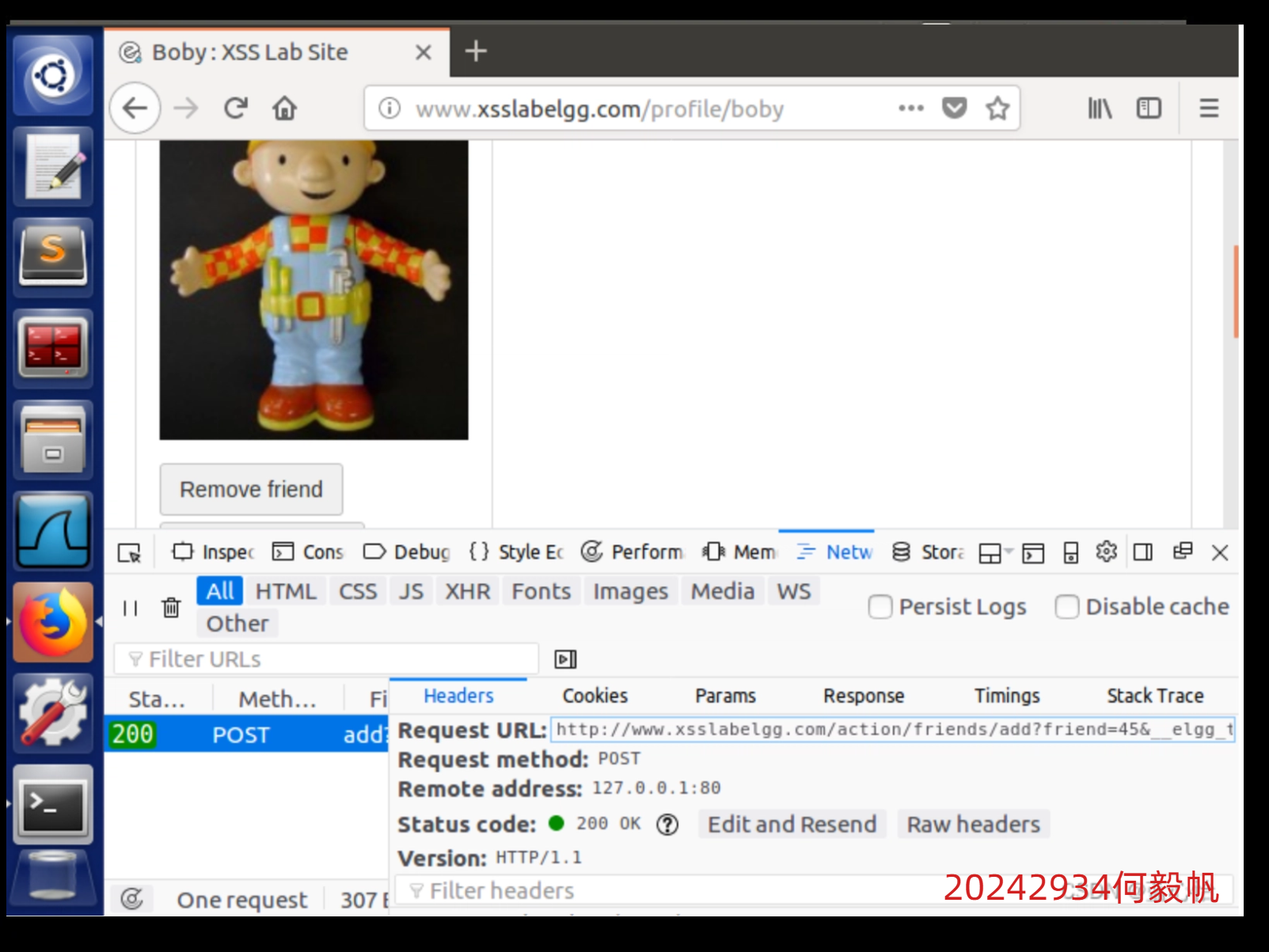The height and width of the screenshot is (952, 1269).
Task: Open the Files manager dock icon
Action: pyautogui.click(x=53, y=440)
